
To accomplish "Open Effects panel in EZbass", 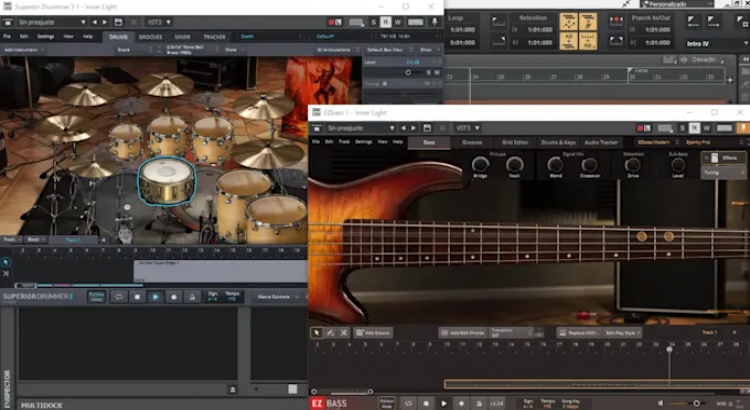I will click(x=724, y=158).
